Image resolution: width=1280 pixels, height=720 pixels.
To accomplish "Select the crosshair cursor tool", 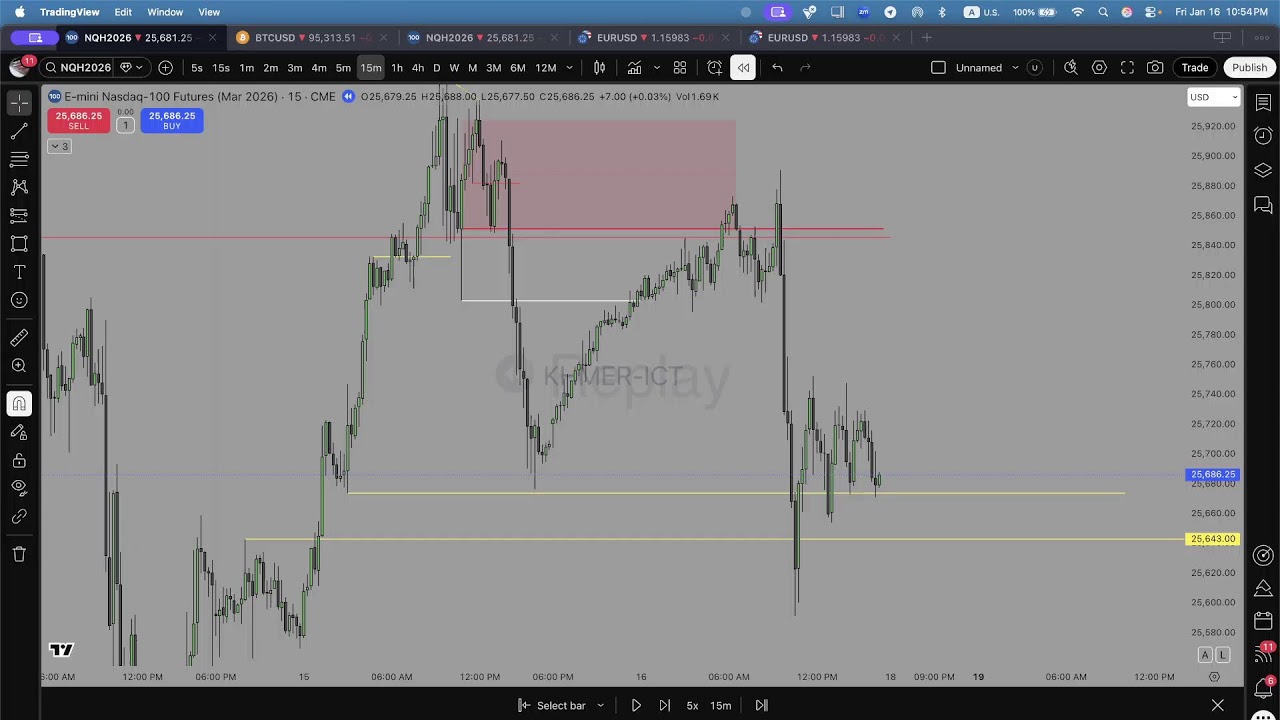I will point(19,103).
